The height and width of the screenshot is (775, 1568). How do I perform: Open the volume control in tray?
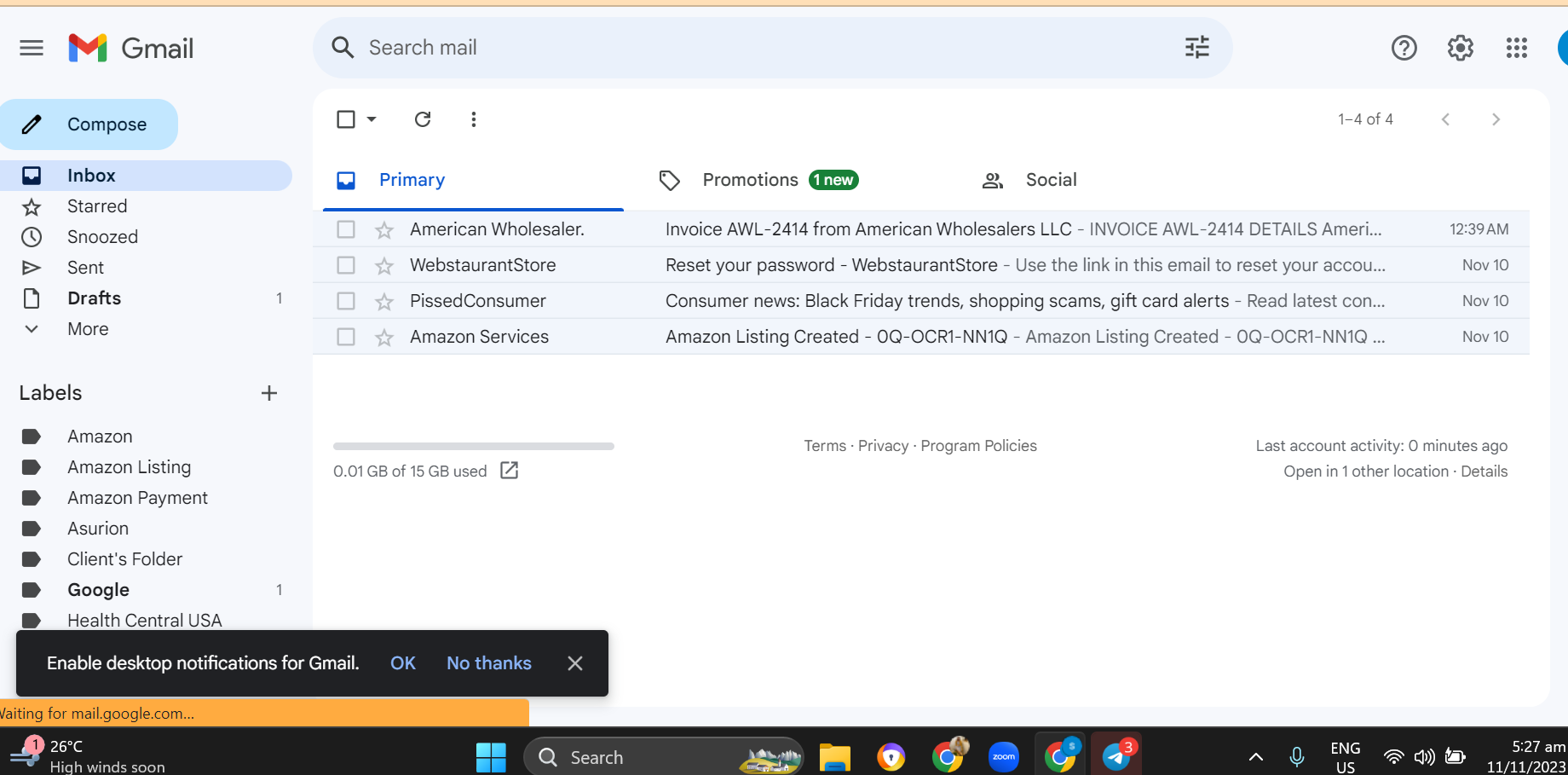tap(1424, 757)
